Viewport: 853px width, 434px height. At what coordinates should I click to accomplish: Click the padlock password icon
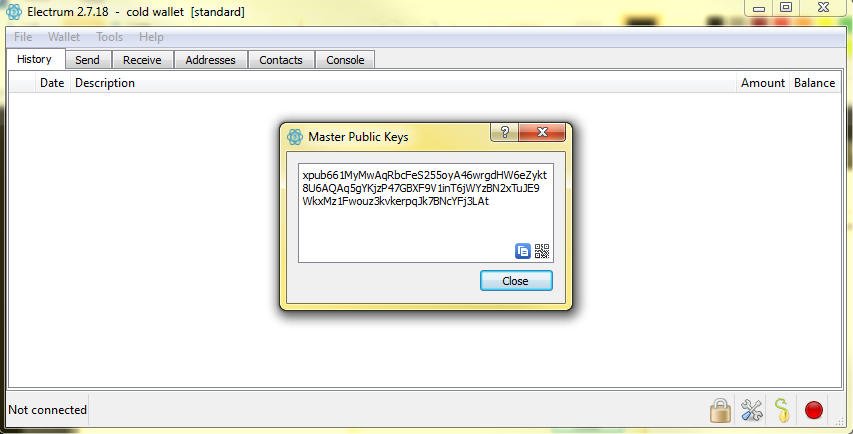pos(720,410)
